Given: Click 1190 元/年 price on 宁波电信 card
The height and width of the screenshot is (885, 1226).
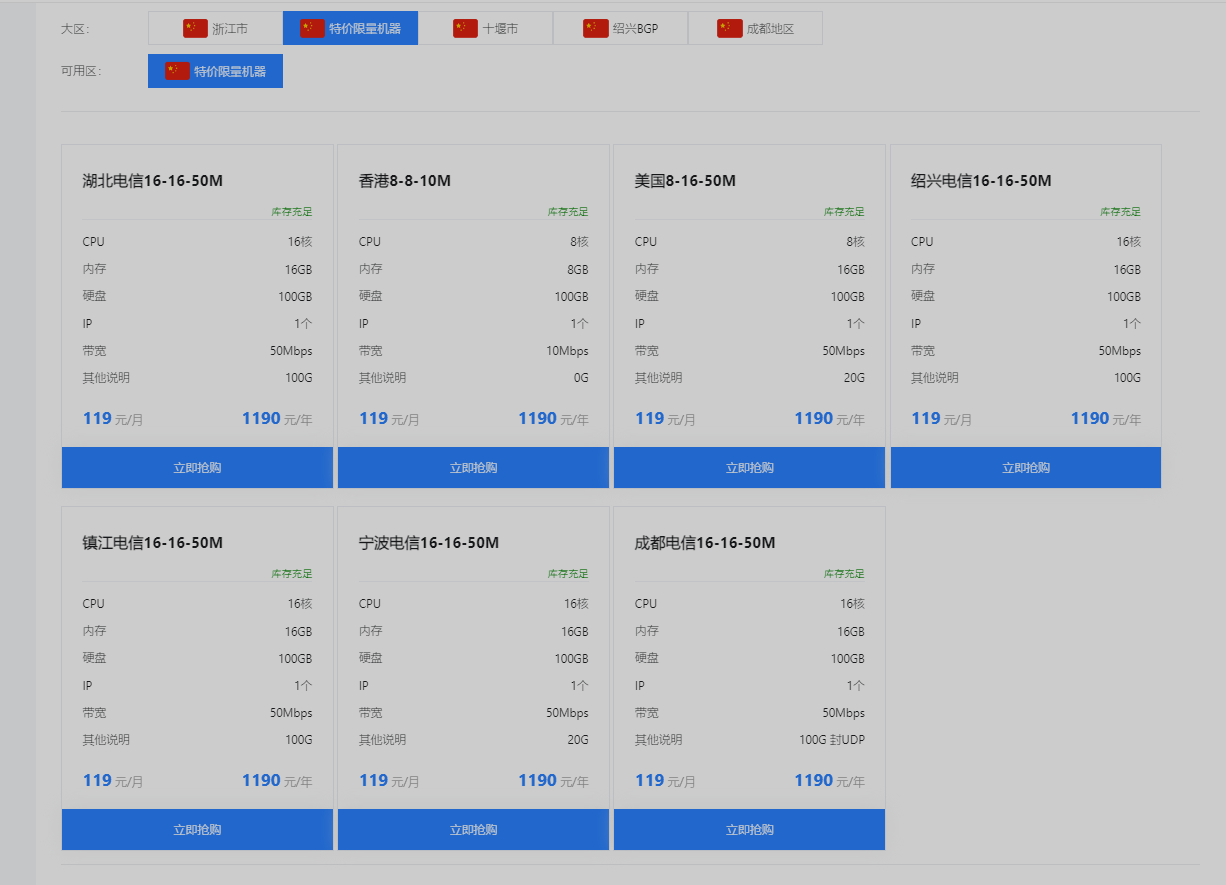Looking at the screenshot, I should (553, 781).
